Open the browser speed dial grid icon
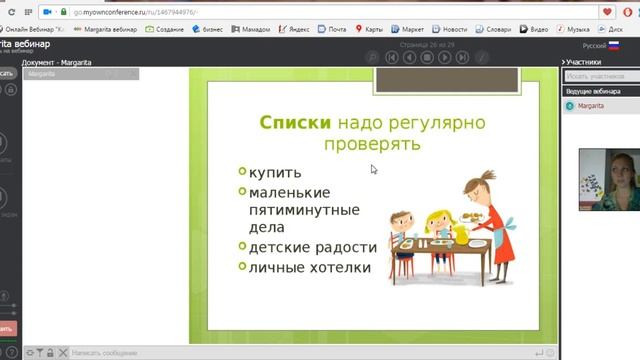Viewport: 640px width, 360px height. [28, 12]
